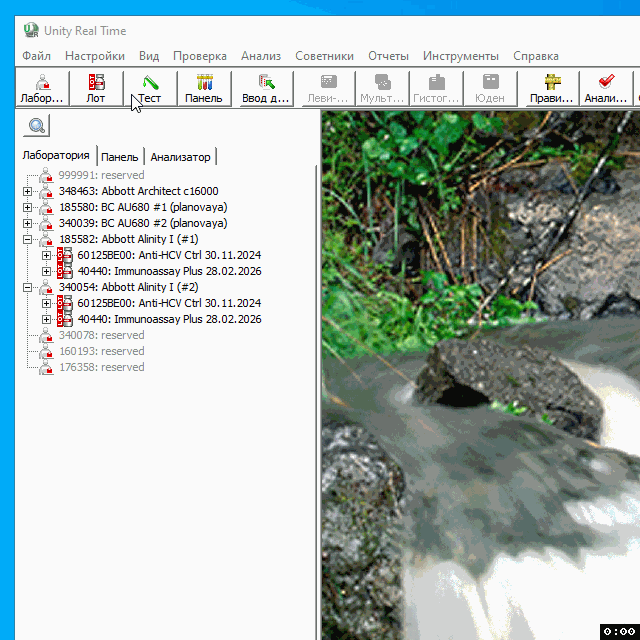The image size is (640, 640).
Task: Select 340039: BC AU680 #2 (planovaya)
Action: tap(142, 223)
